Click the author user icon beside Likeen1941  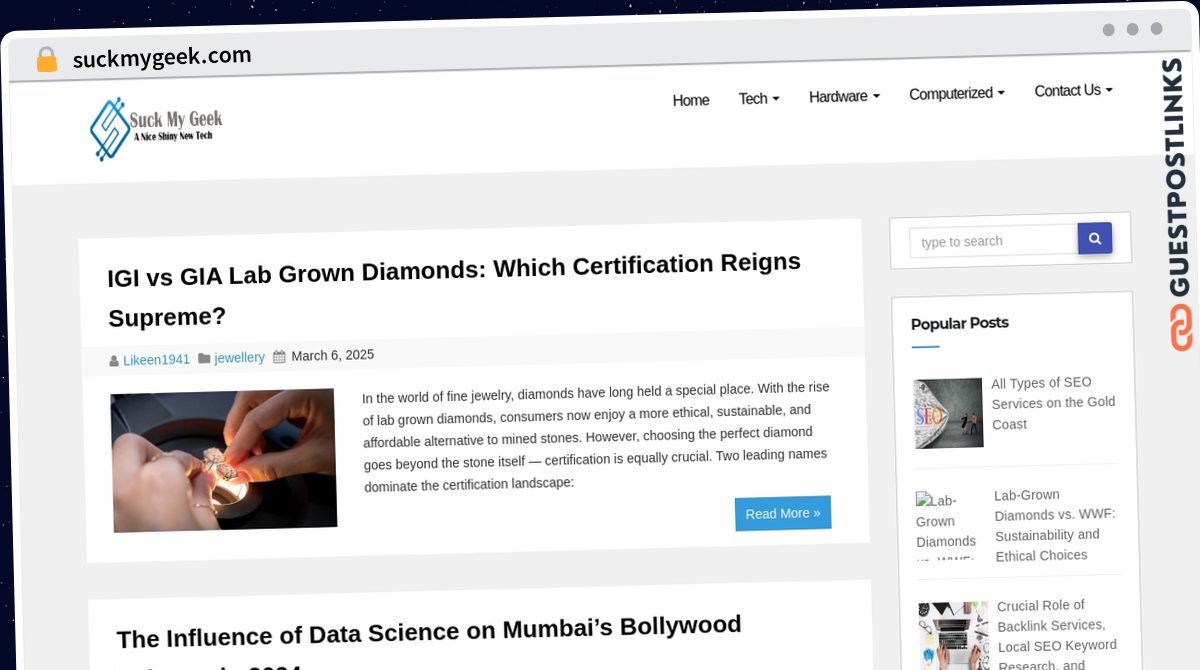[114, 361]
